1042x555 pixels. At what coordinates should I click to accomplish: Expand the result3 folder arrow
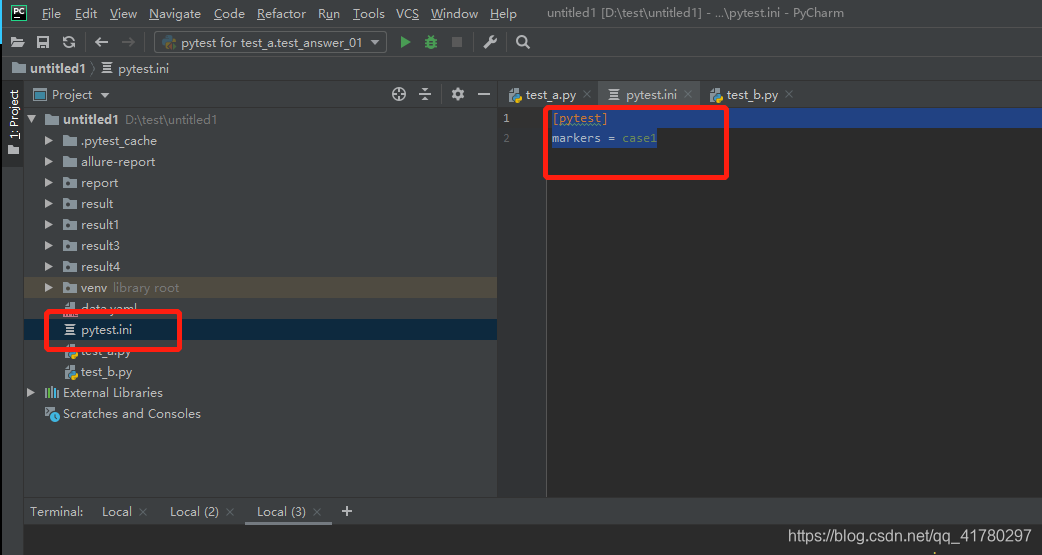click(x=49, y=246)
